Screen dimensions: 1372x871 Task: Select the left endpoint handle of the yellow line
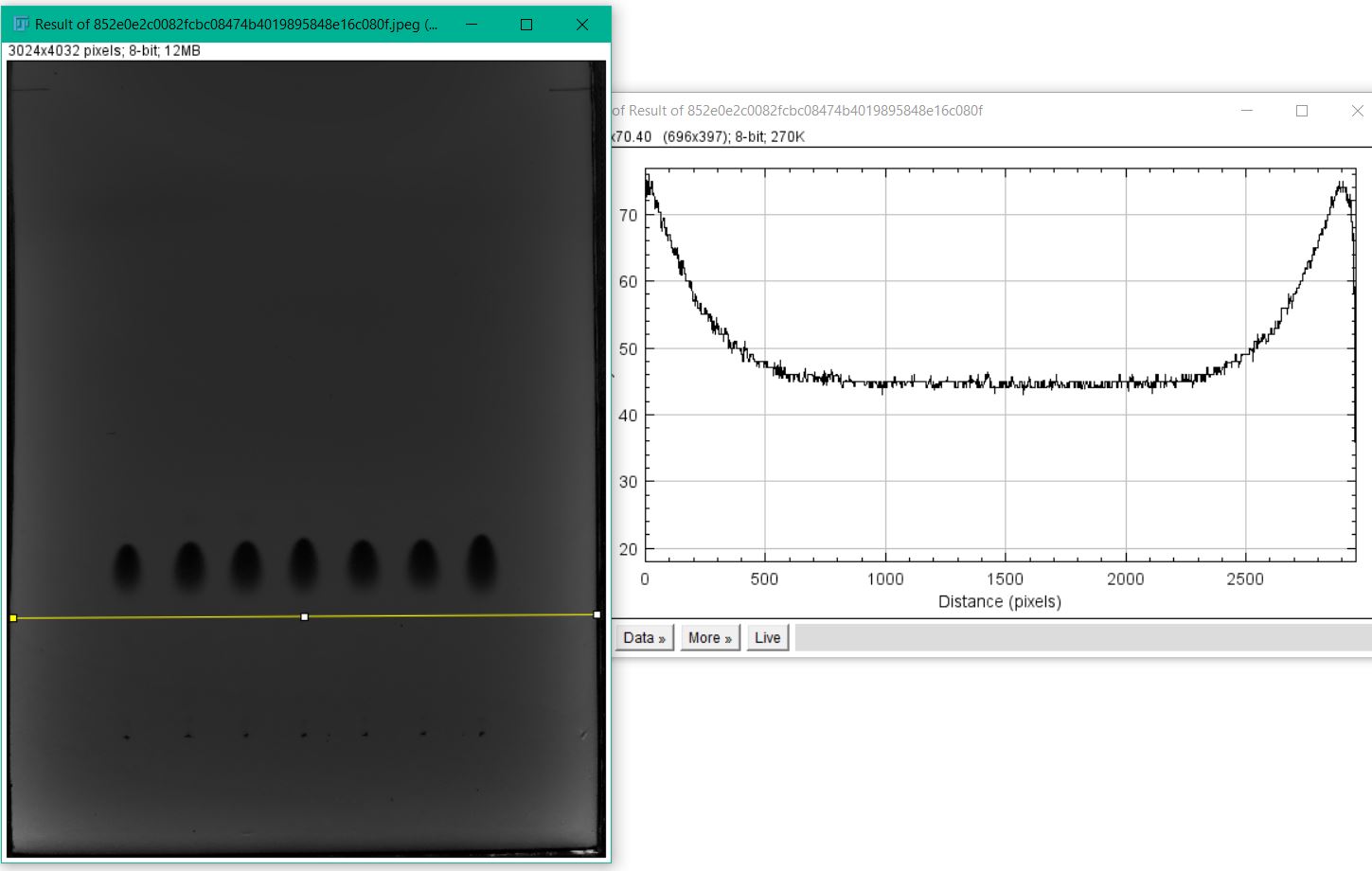pos(13,615)
